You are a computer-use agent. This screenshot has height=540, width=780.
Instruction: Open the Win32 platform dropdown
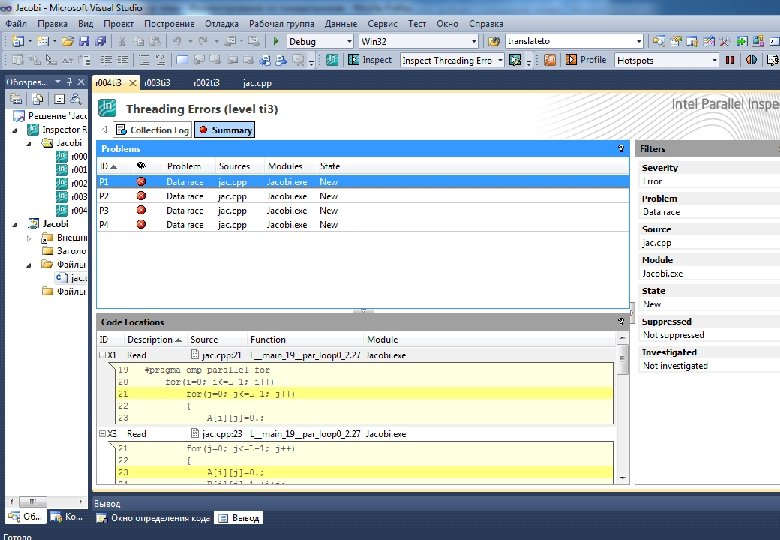(474, 41)
